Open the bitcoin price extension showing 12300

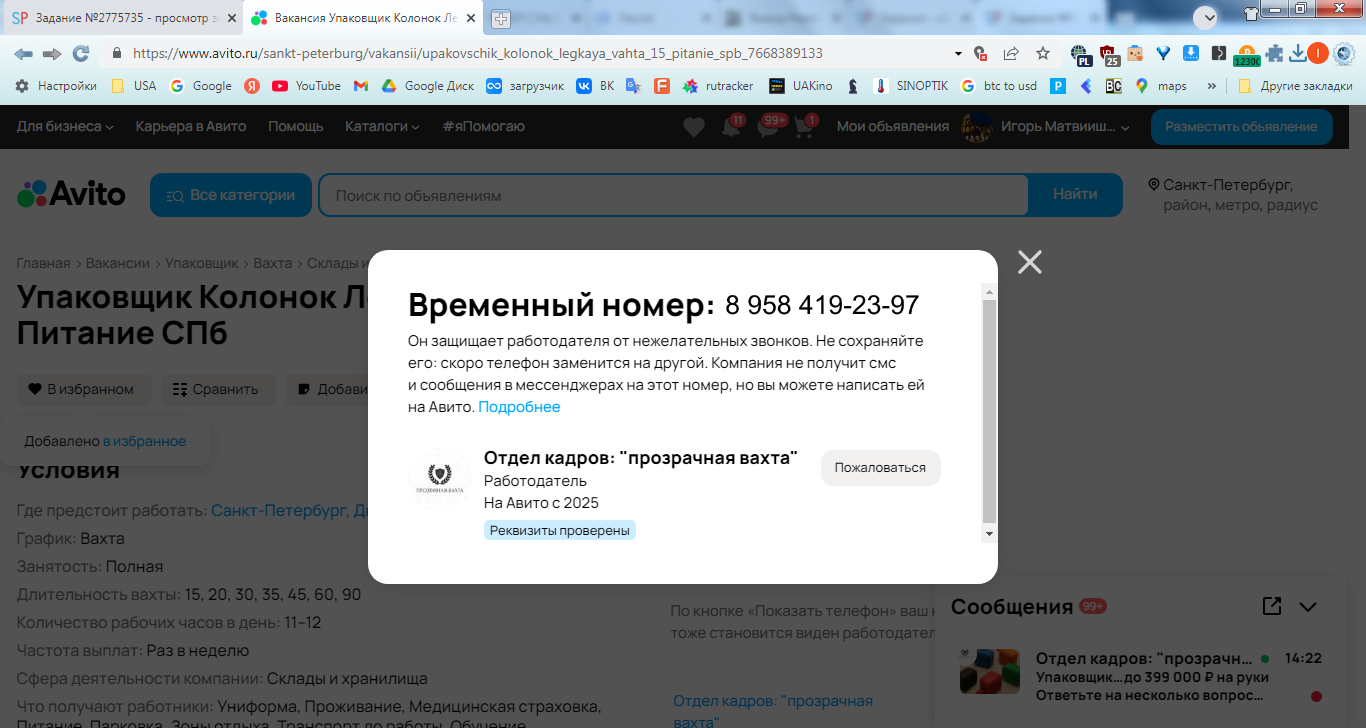(x=1247, y=55)
